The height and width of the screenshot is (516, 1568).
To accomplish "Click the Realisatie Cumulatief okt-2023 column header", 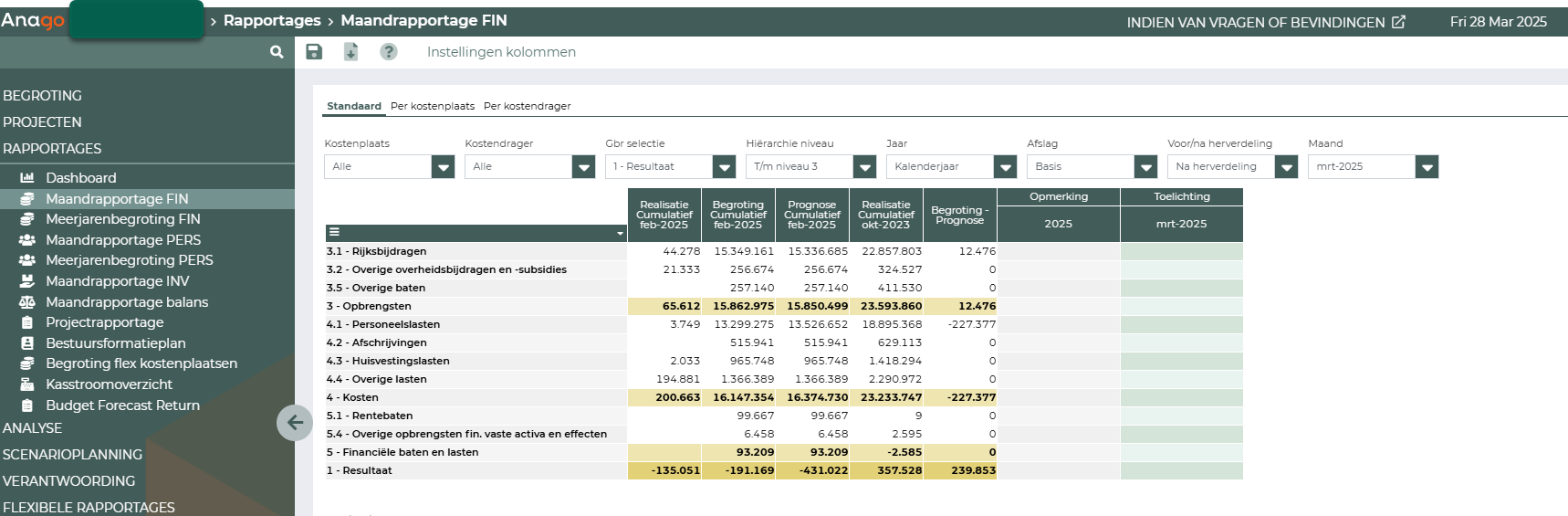I will (x=886, y=216).
